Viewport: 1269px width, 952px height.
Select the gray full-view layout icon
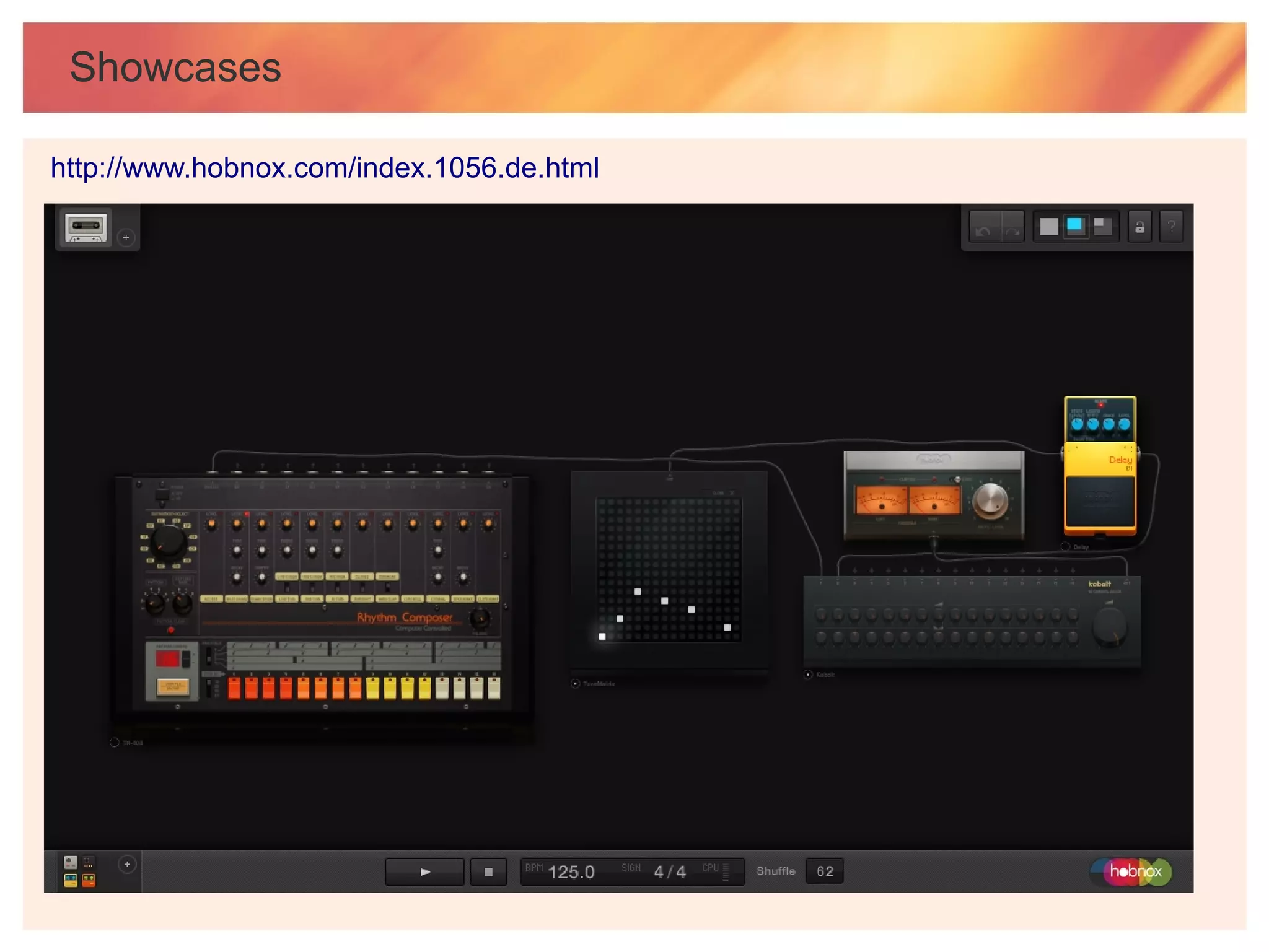tap(1048, 227)
